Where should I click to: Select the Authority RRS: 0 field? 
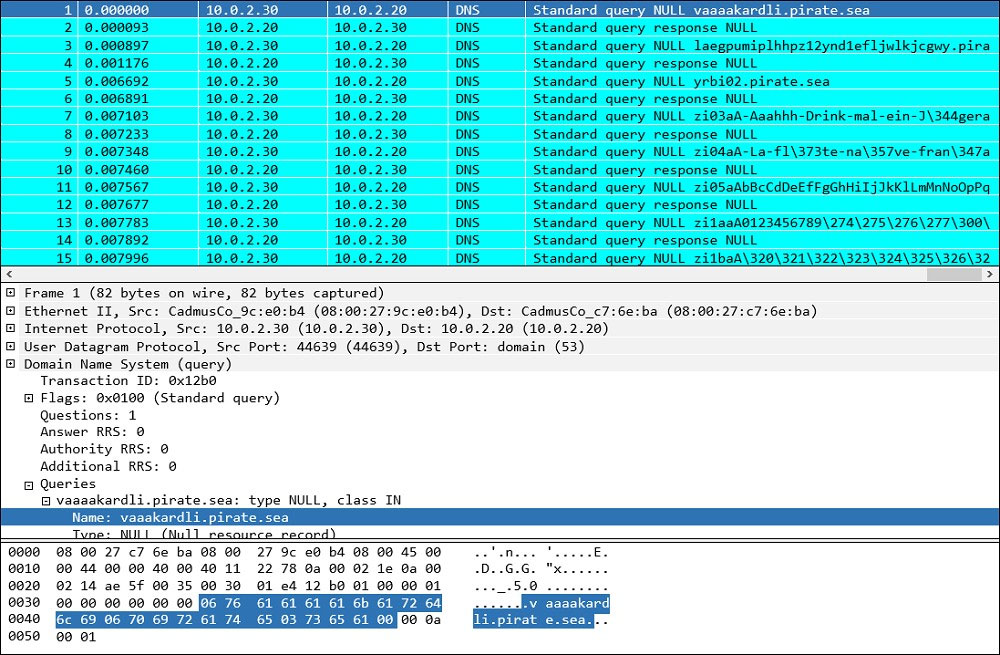coord(104,449)
